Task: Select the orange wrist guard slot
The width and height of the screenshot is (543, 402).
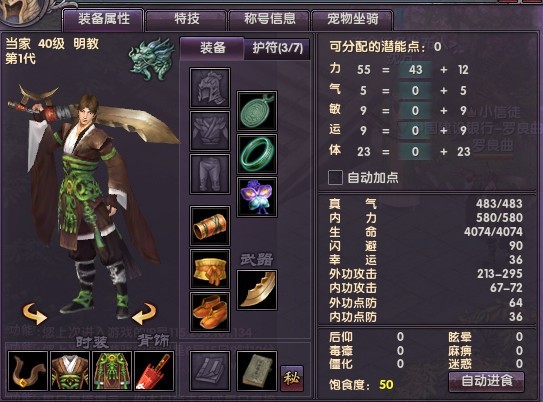Action: 210,226
